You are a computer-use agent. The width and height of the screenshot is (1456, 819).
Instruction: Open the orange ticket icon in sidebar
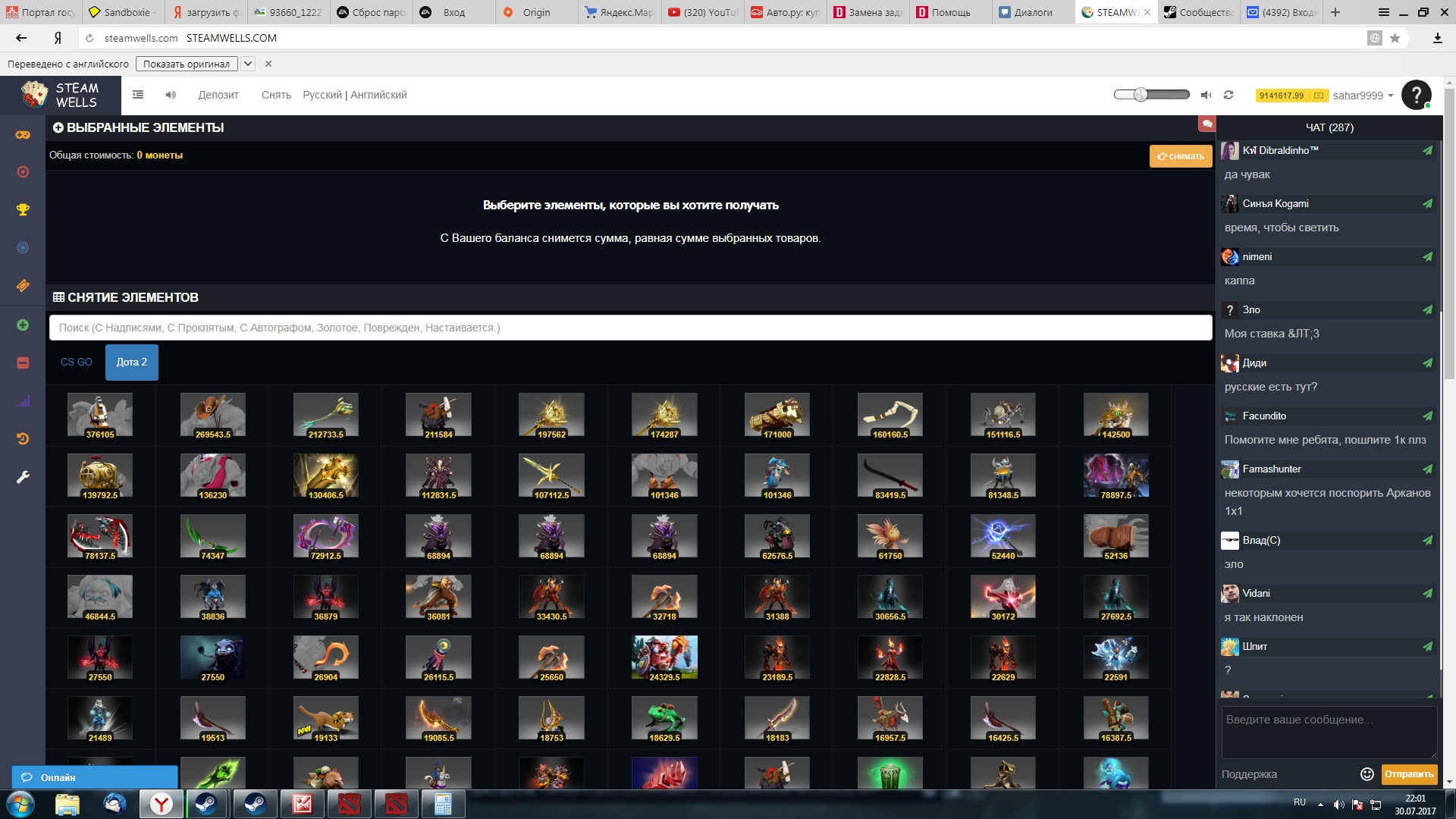(23, 286)
